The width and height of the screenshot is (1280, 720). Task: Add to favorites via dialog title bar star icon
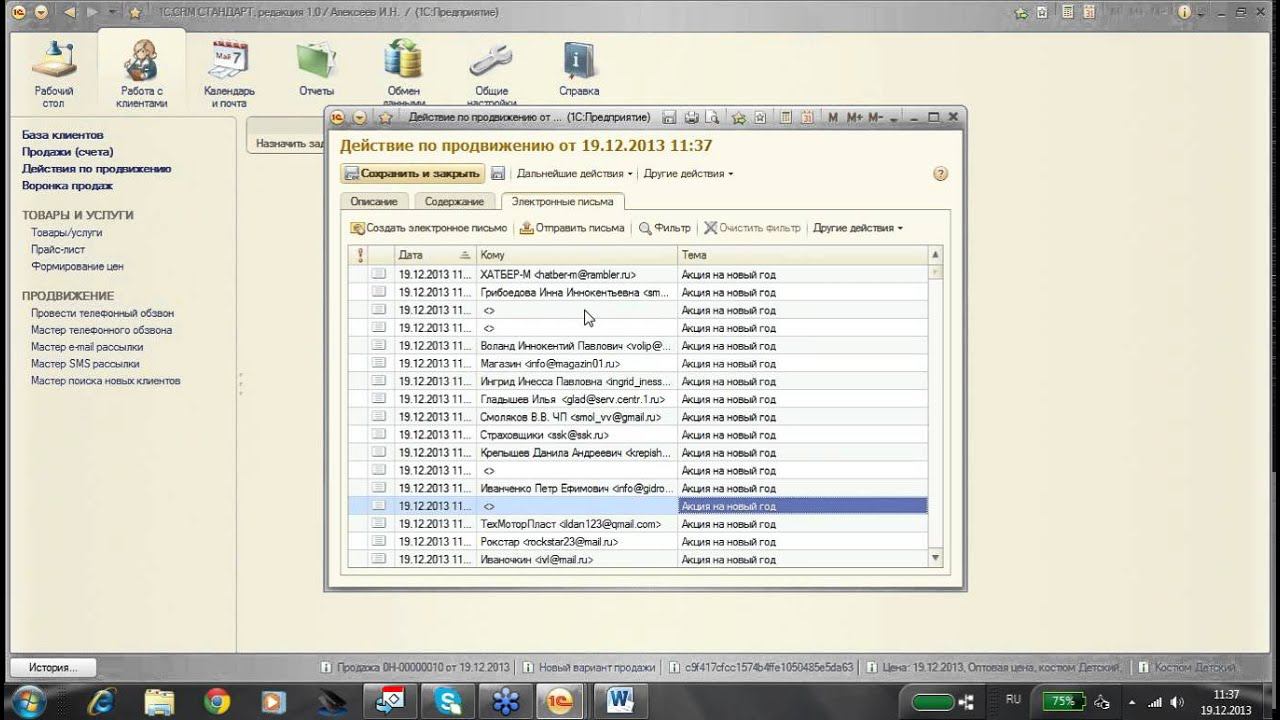point(739,118)
